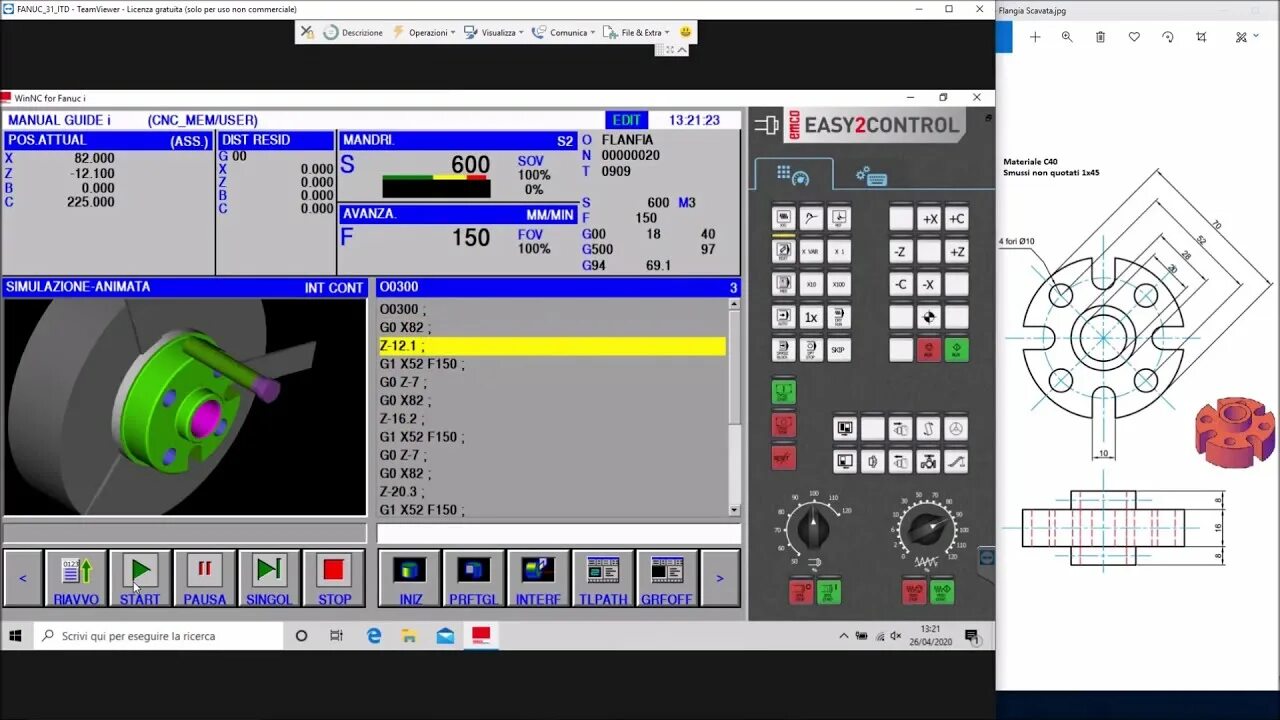The image size is (1280, 720).
Task: Select EDIT mode key on control panel
Action: coord(784,251)
